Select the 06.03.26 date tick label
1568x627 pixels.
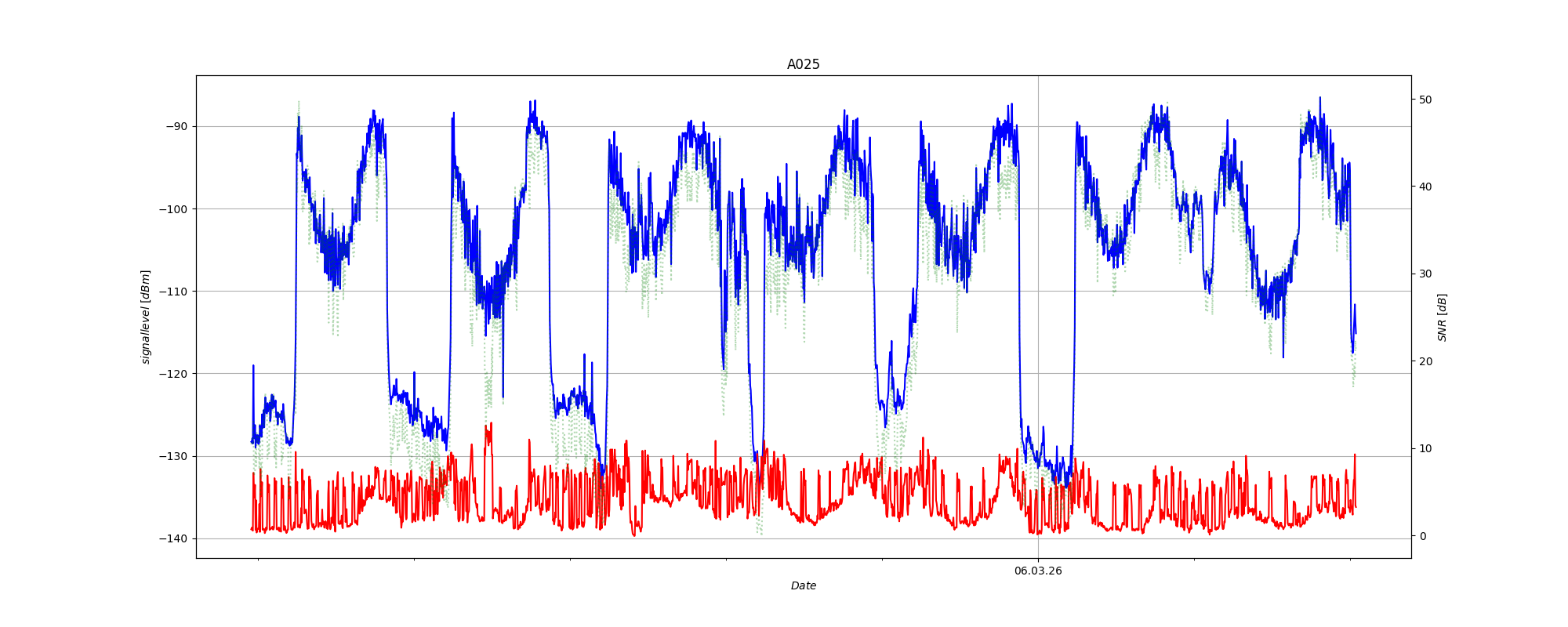pyautogui.click(x=1038, y=571)
